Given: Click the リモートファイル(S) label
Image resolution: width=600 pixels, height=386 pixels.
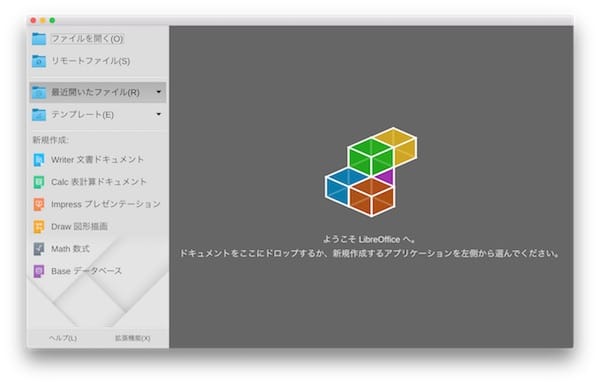Looking at the screenshot, I should coord(91,61).
